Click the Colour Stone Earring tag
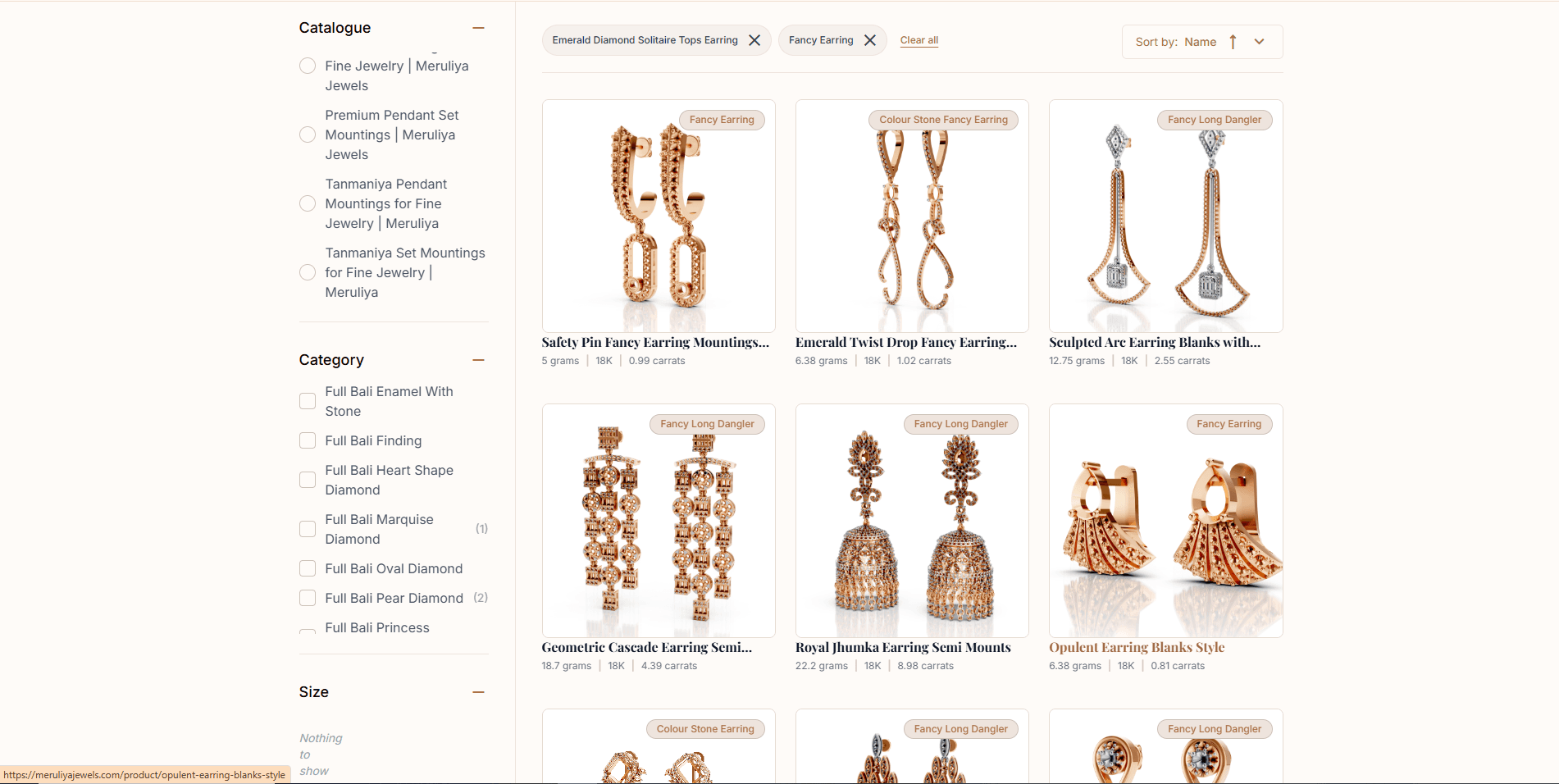1559x784 pixels. [705, 729]
